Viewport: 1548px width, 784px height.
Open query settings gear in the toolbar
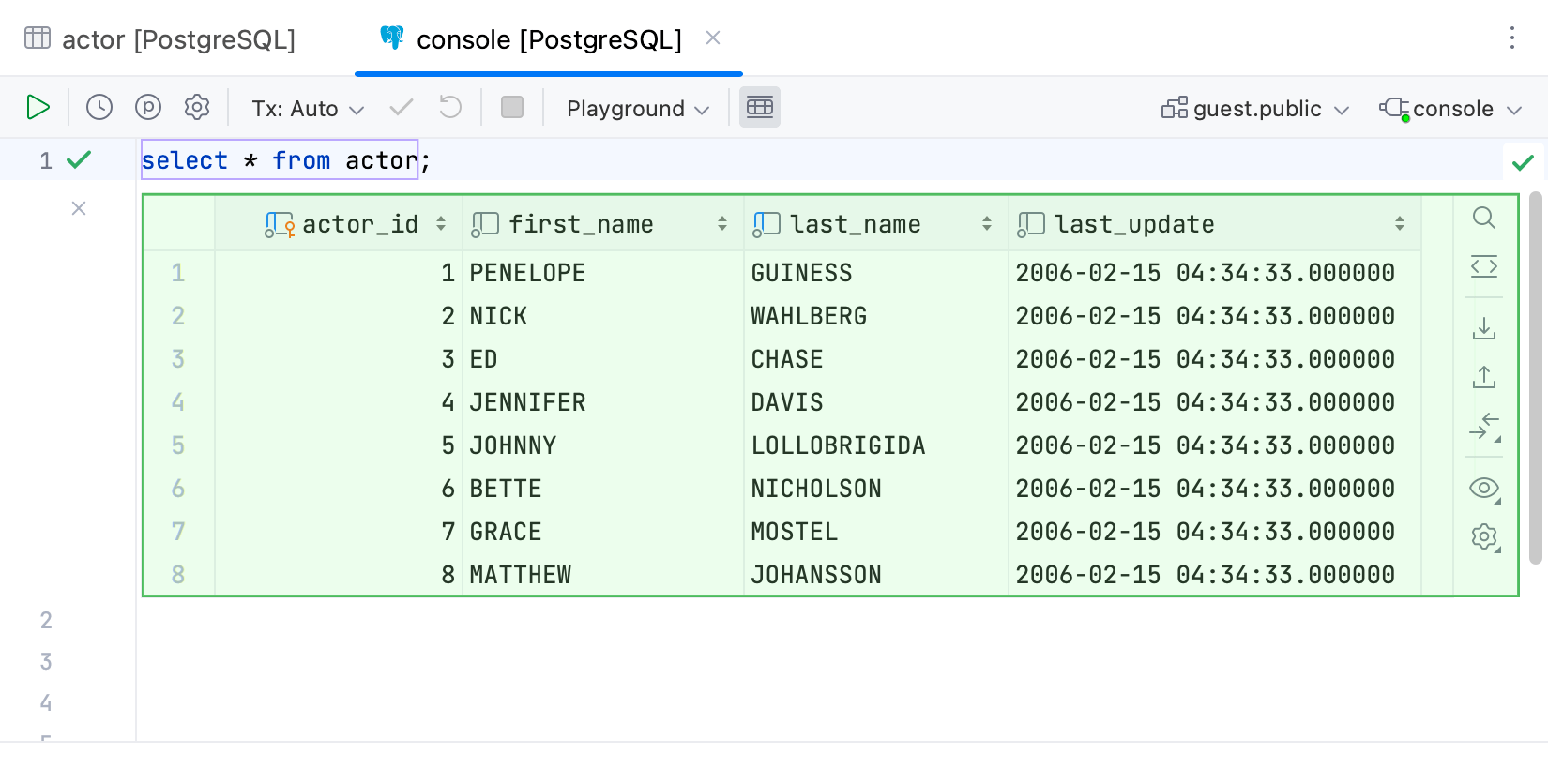(197, 108)
